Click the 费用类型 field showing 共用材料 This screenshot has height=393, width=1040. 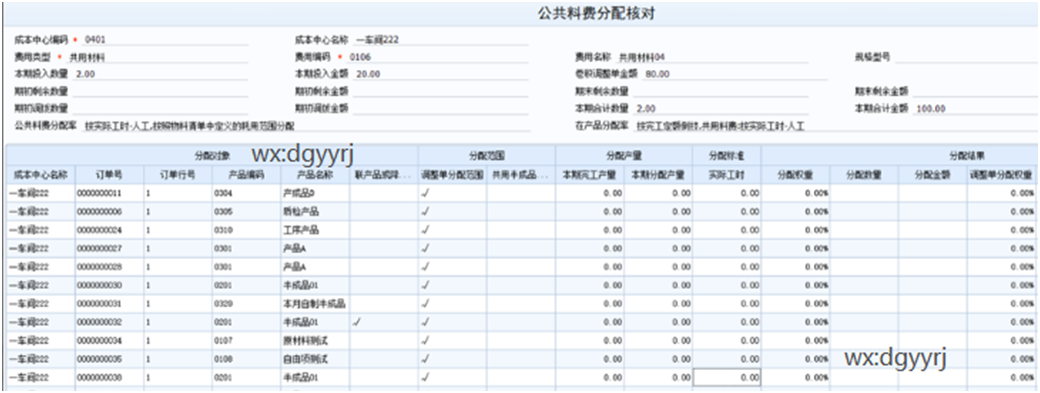(157, 57)
